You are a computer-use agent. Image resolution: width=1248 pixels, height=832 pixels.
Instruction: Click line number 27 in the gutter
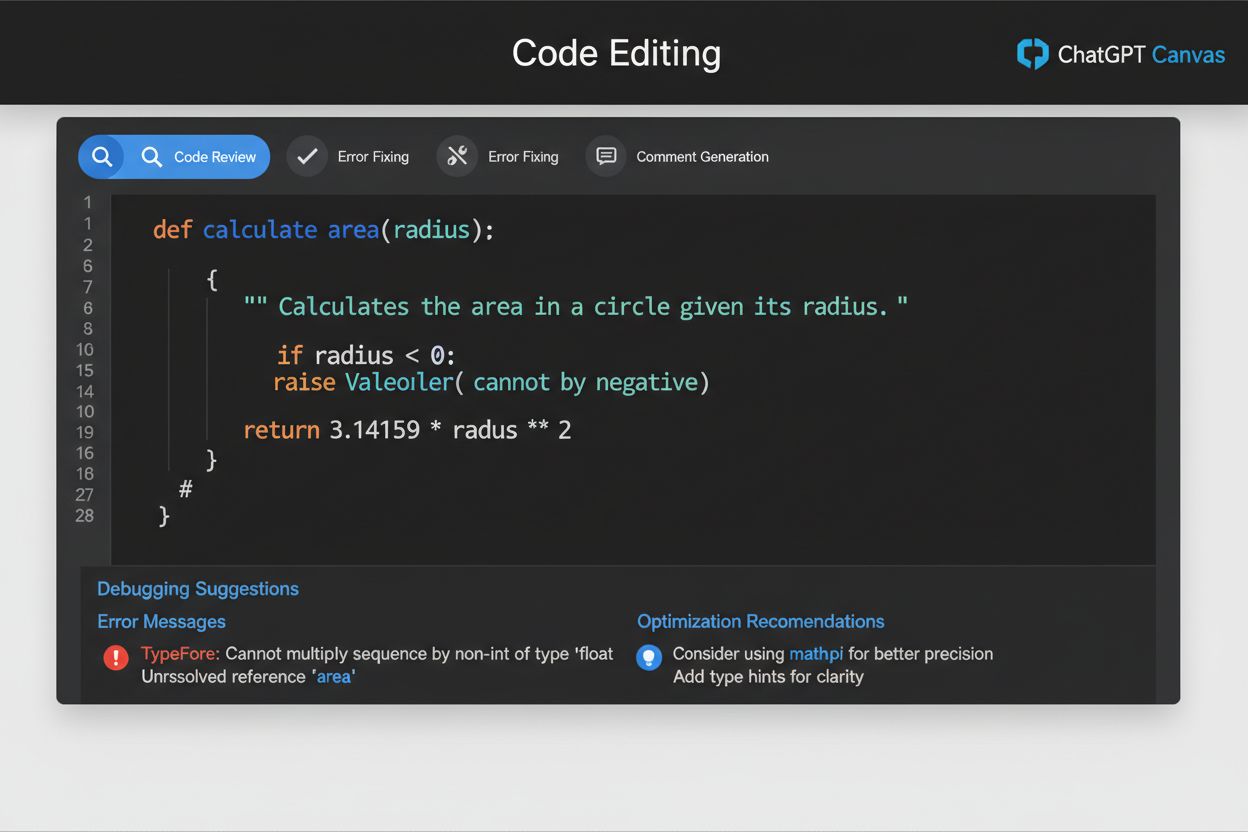click(x=85, y=494)
